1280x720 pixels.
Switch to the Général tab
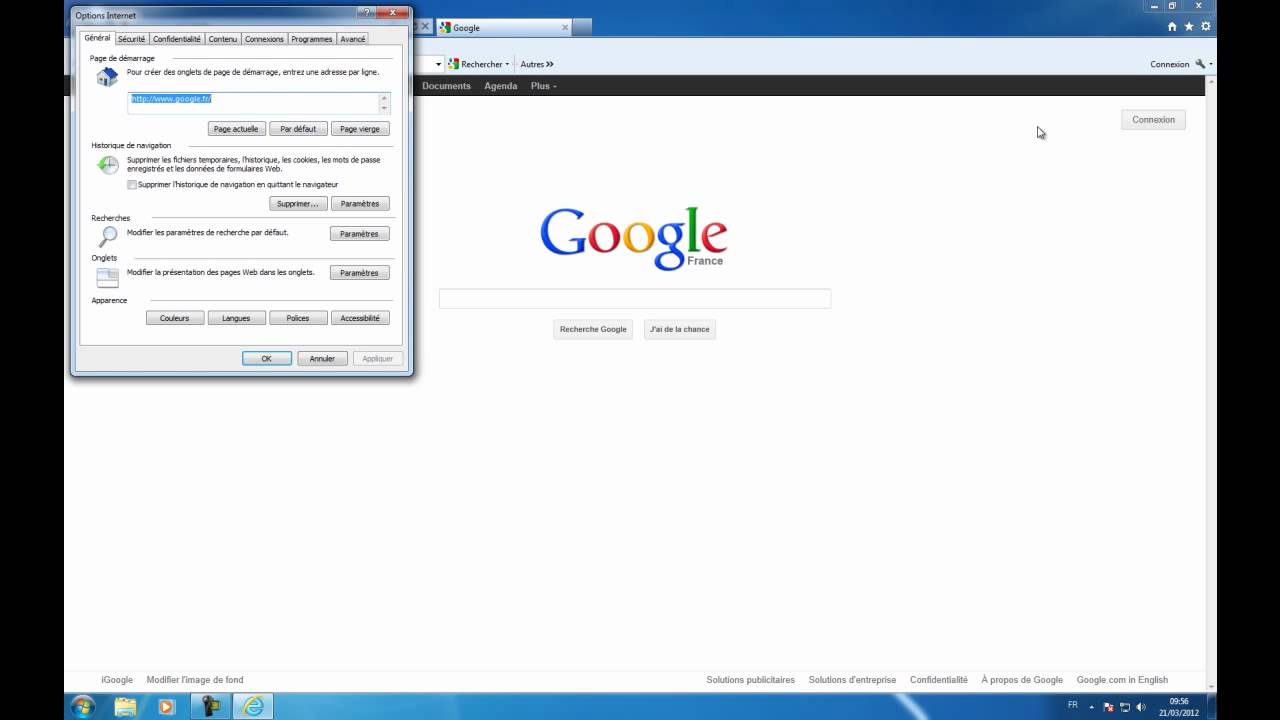pos(97,38)
